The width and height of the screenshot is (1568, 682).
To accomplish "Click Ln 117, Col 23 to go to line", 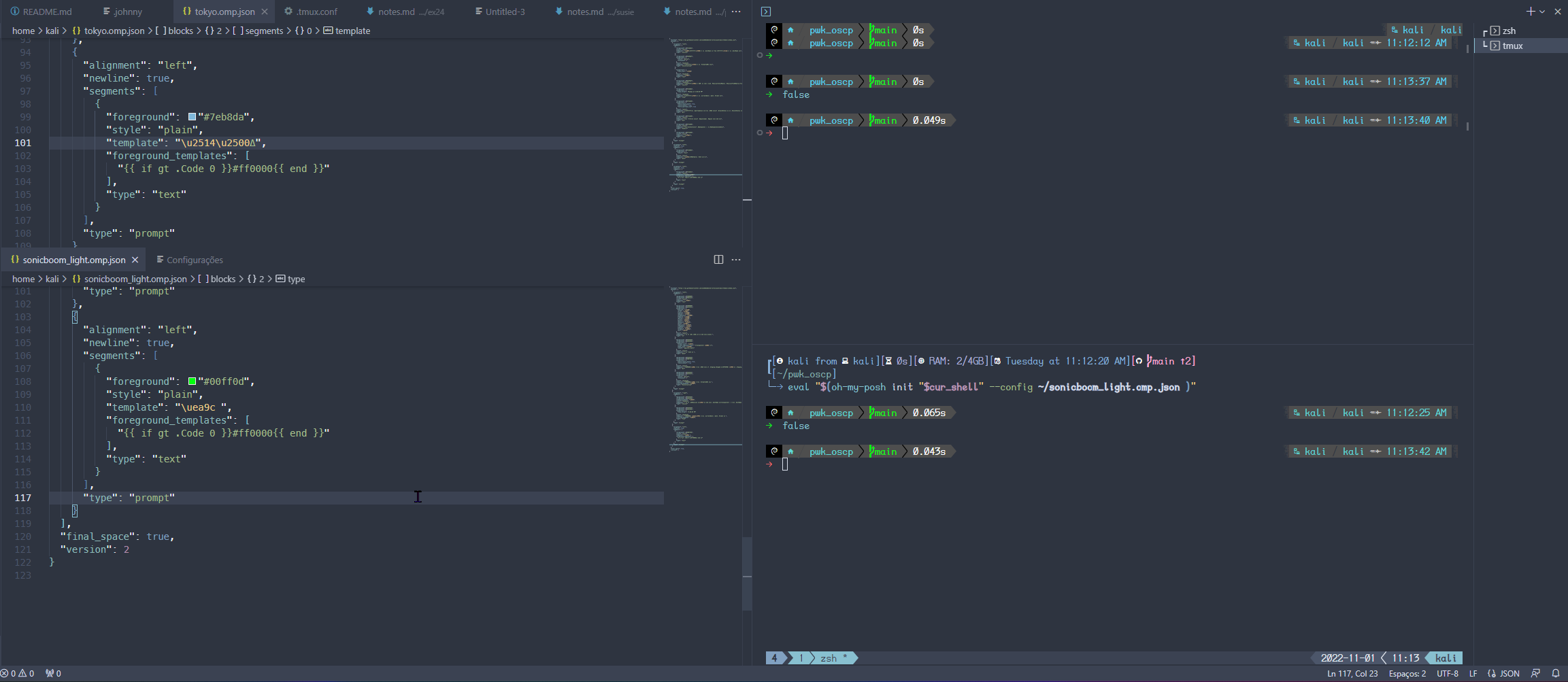I will pyautogui.click(x=1352, y=673).
